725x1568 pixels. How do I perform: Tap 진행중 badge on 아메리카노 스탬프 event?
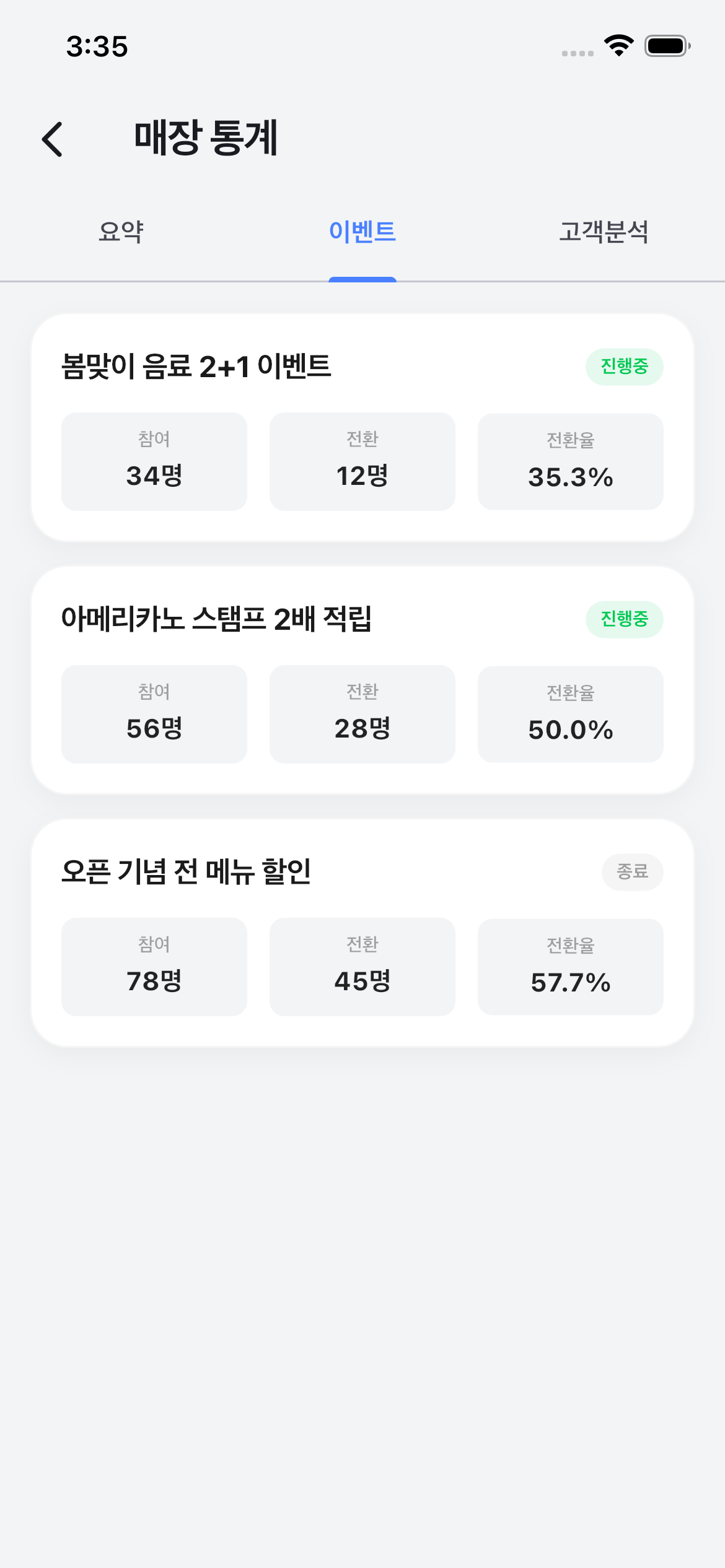coord(624,619)
